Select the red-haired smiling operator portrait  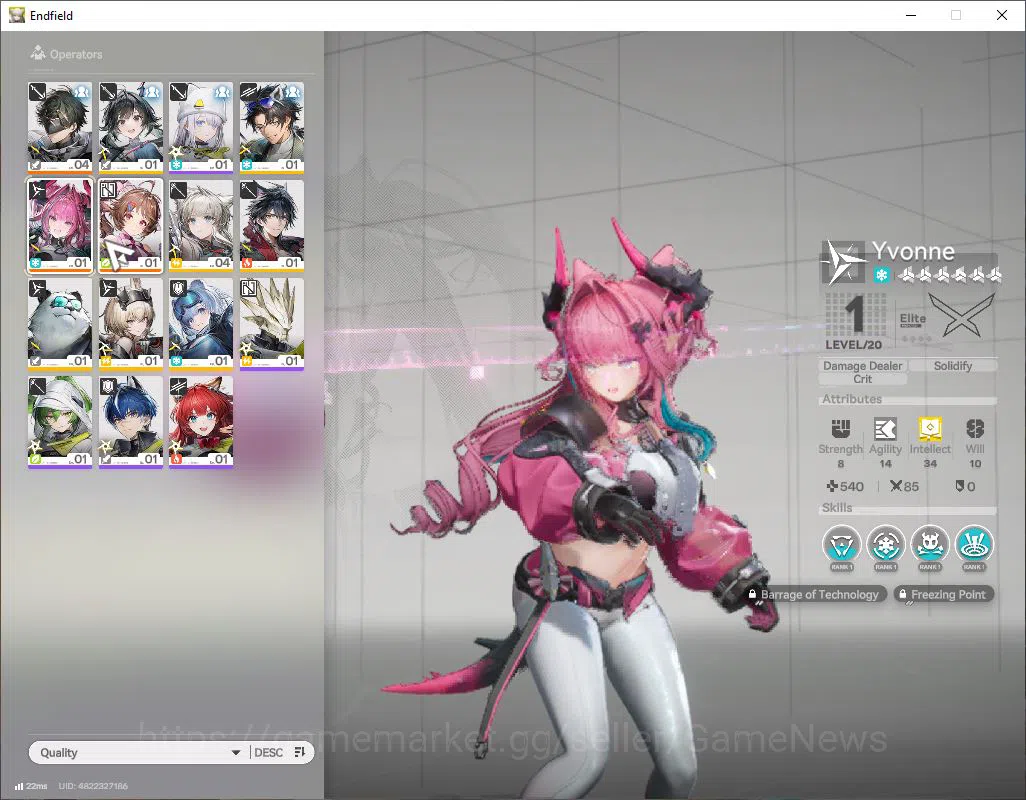[x=201, y=423]
